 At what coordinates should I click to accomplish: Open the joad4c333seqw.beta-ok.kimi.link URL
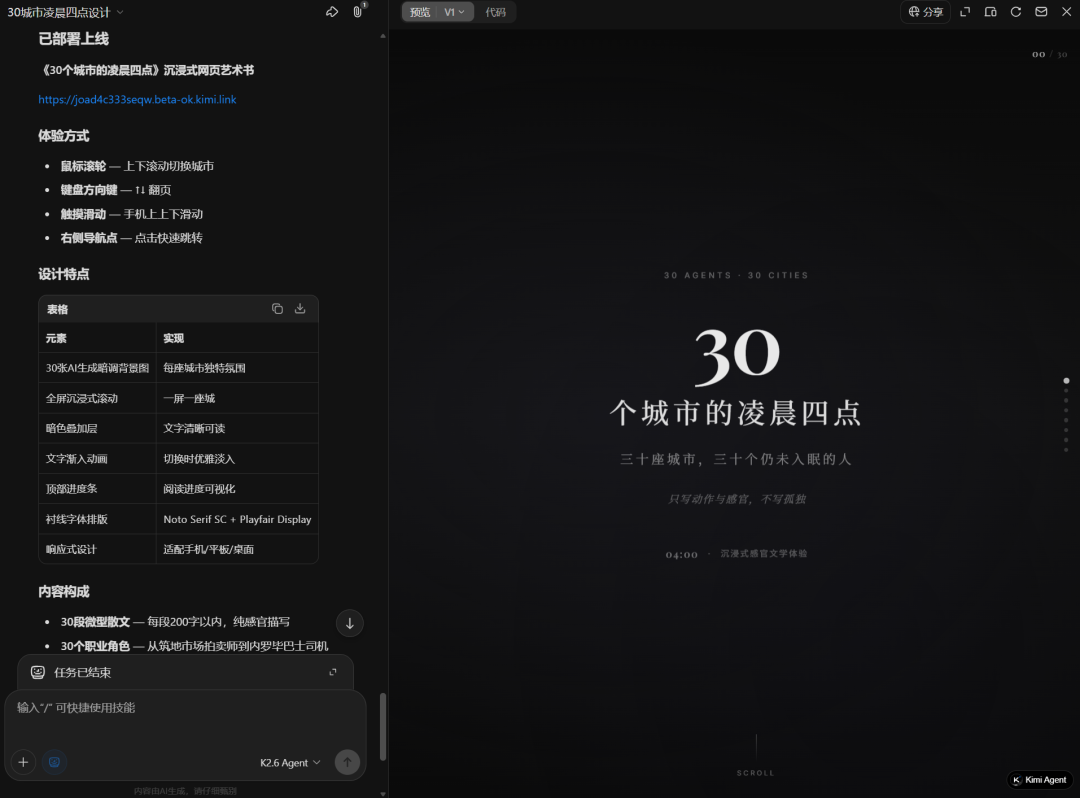tap(137, 100)
